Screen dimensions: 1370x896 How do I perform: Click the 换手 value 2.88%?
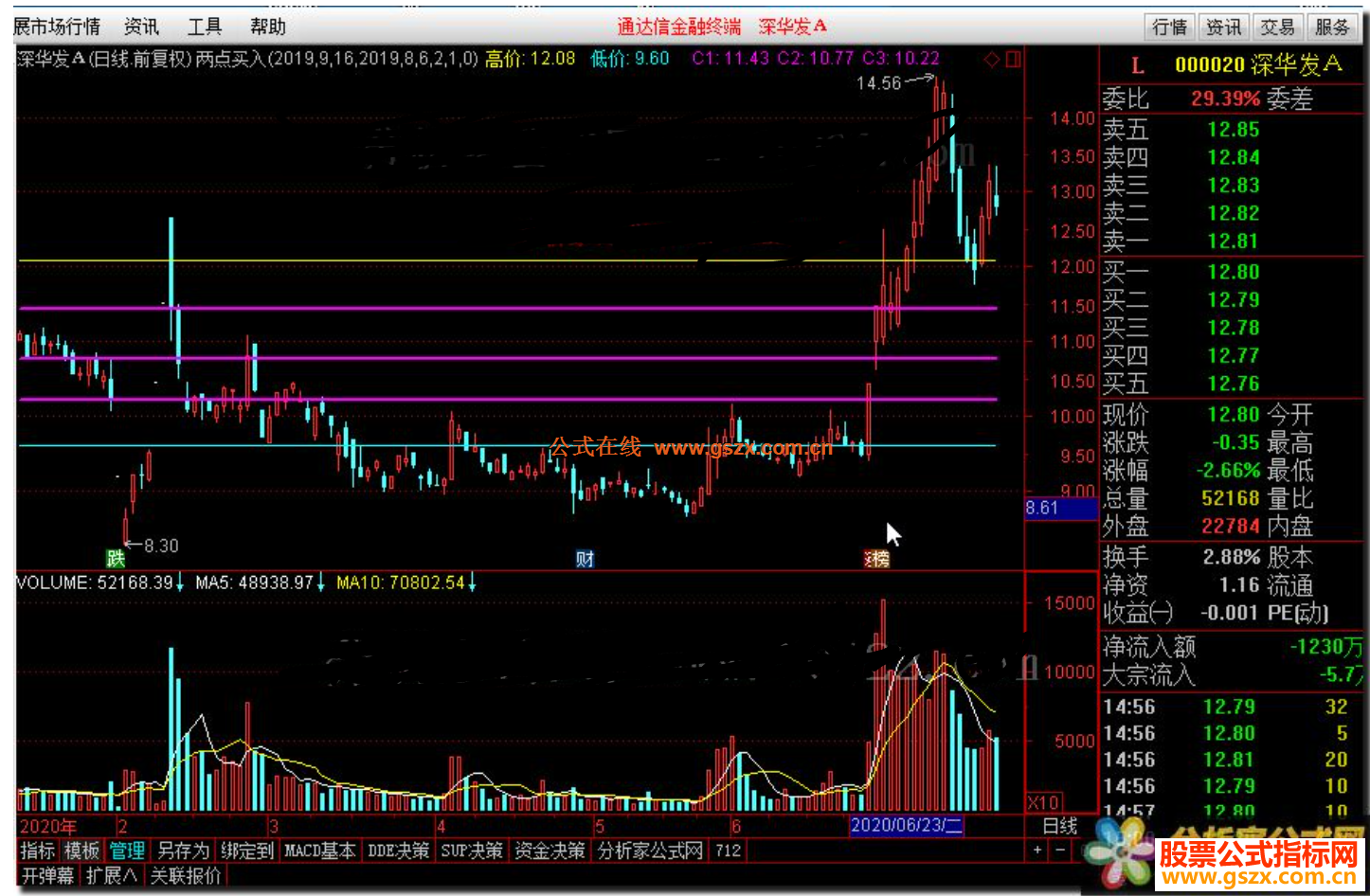[1232, 557]
